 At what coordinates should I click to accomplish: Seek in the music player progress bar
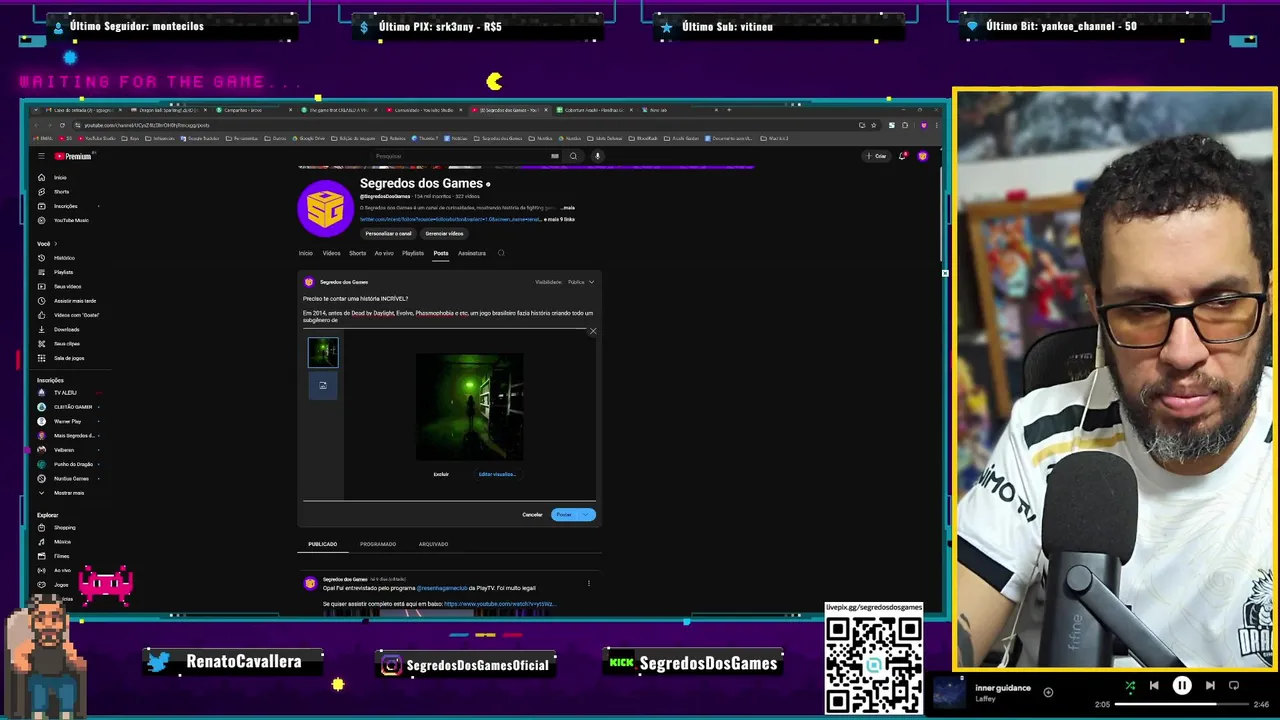pos(1180,704)
